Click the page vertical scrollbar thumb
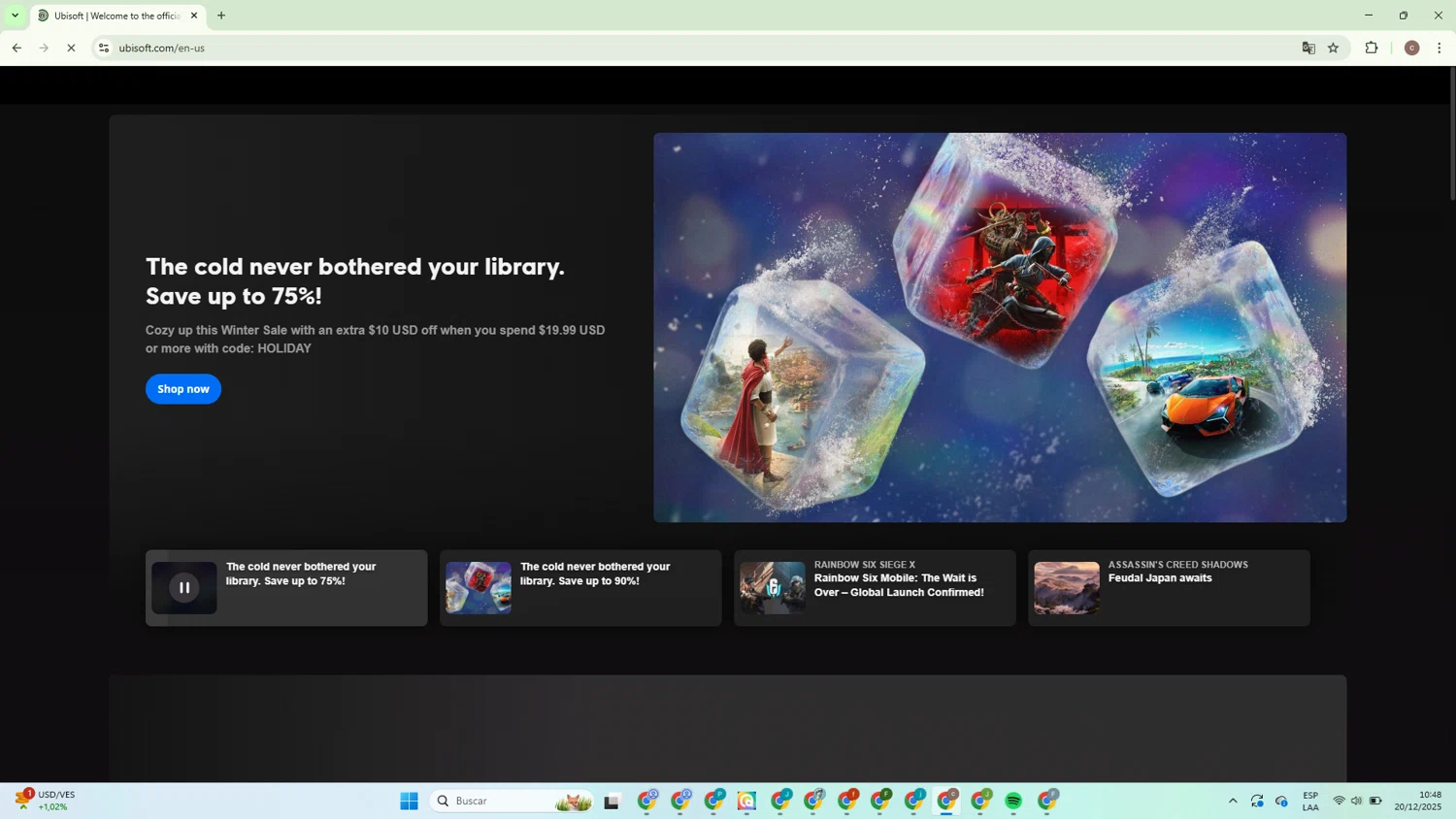 1452,134
